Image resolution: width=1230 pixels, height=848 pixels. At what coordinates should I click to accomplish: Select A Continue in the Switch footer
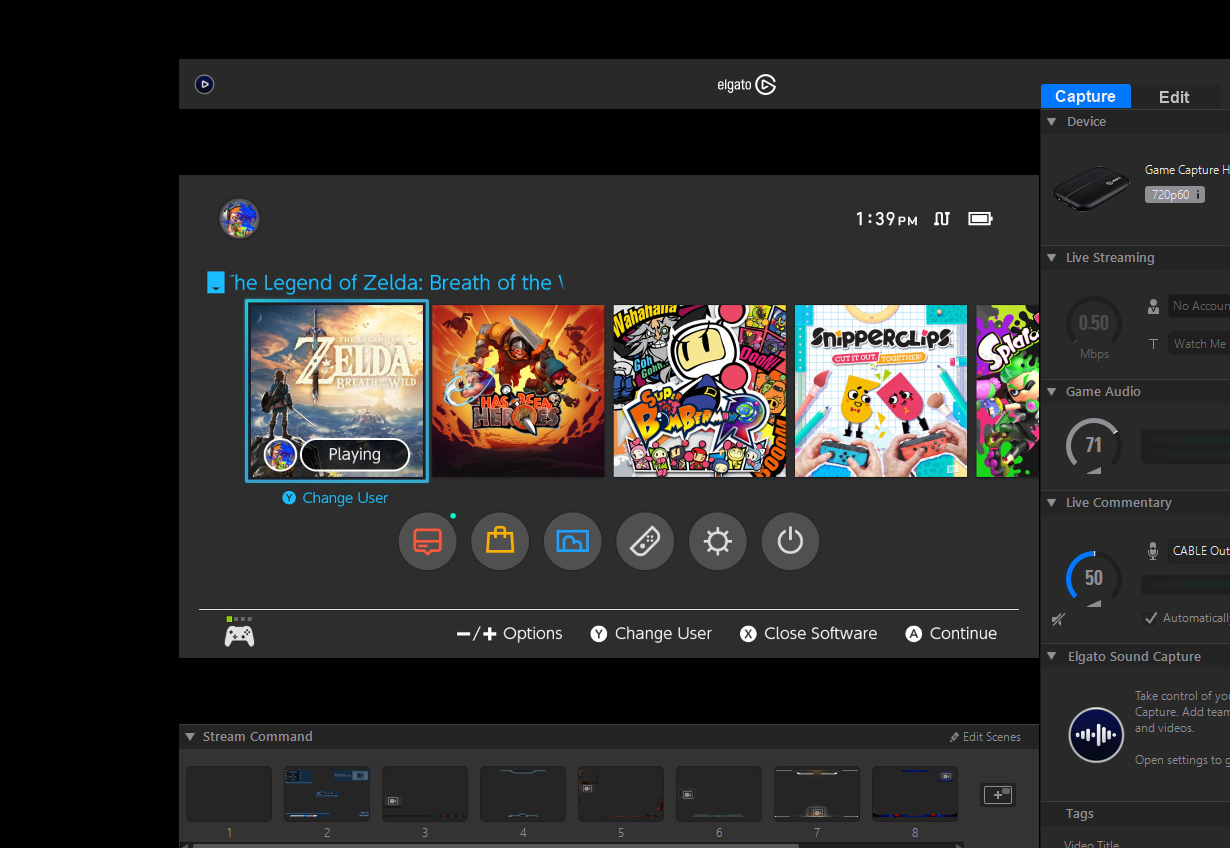(951, 633)
